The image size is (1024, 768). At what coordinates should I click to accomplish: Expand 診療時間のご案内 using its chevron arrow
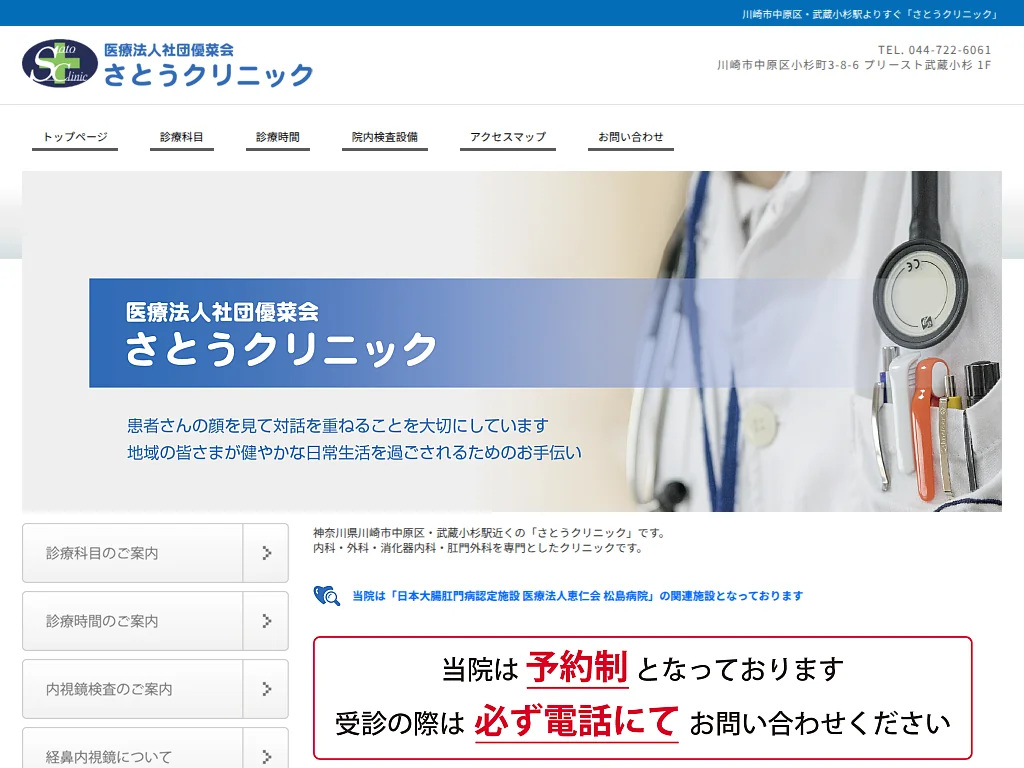(265, 620)
